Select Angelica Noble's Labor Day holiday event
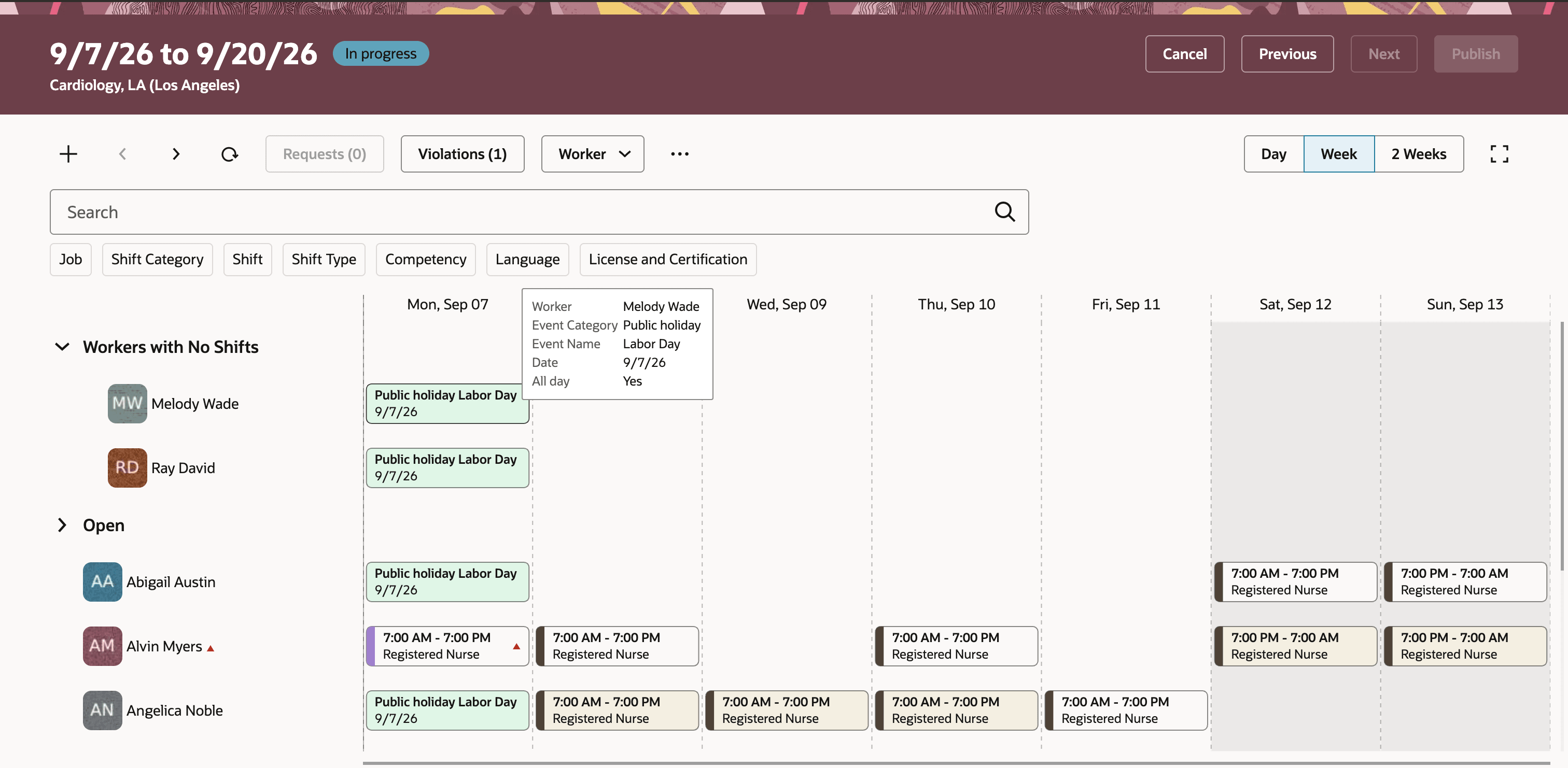This screenshot has height=768, width=1568. point(447,710)
